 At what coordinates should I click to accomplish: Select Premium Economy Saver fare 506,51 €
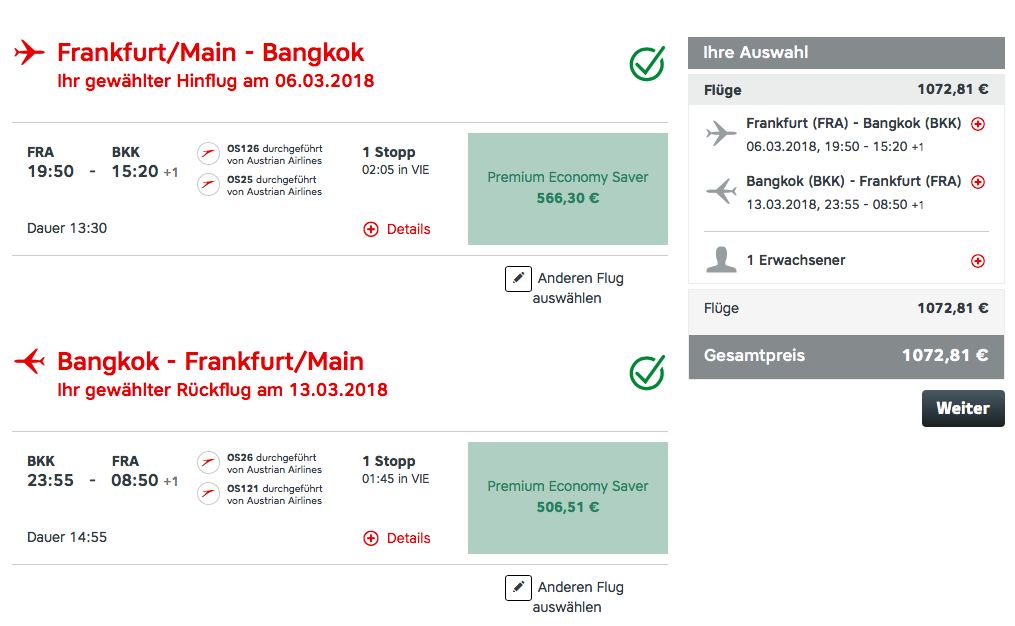567,498
